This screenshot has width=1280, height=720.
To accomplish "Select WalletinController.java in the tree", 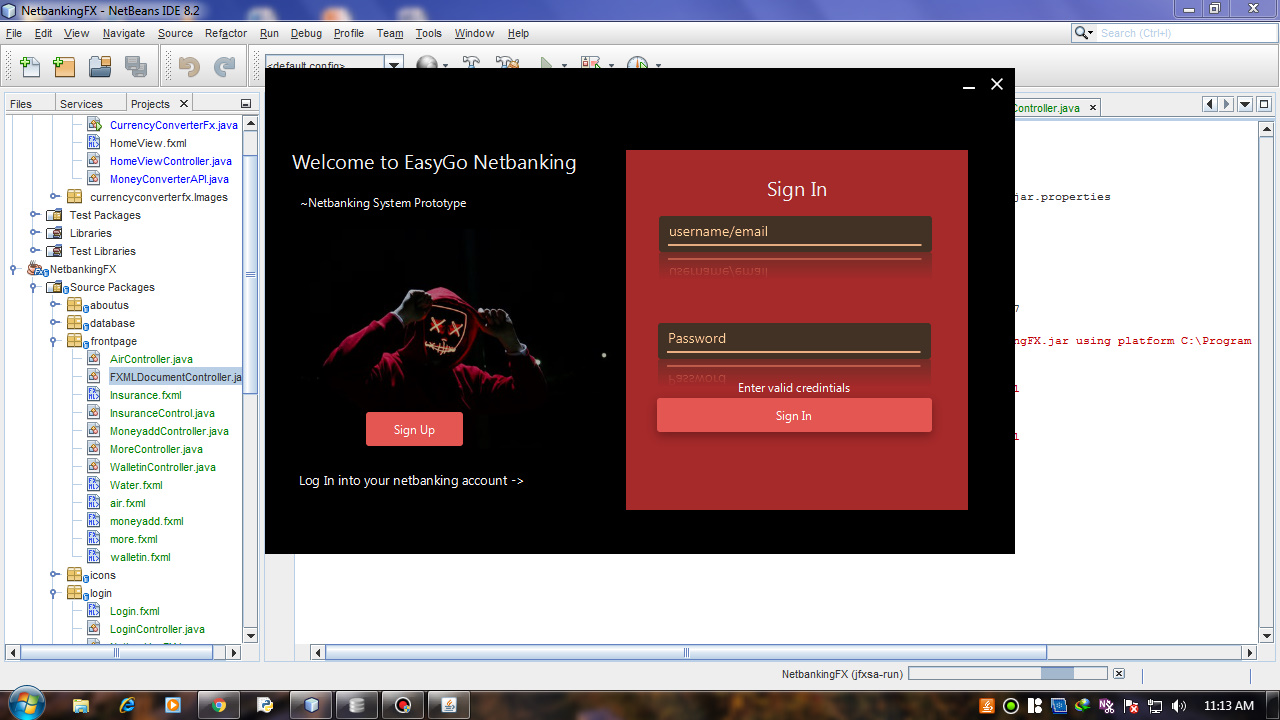I will [163, 467].
